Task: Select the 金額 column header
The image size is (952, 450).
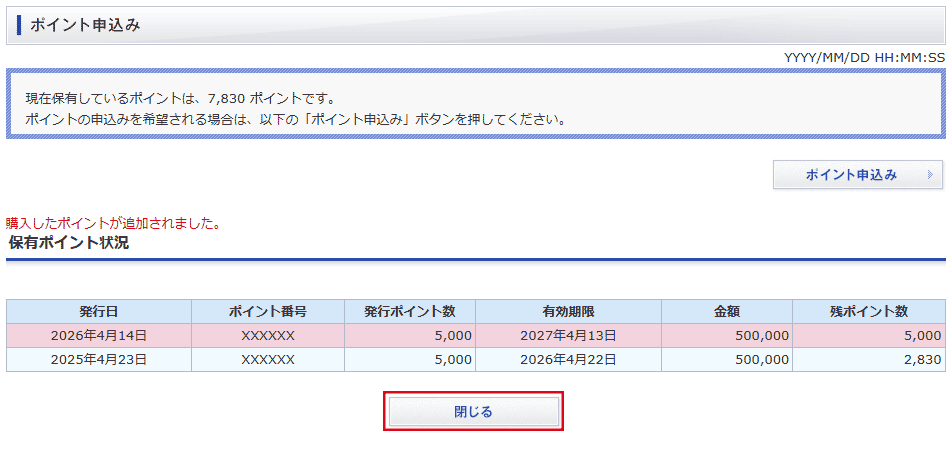Action: [x=727, y=311]
